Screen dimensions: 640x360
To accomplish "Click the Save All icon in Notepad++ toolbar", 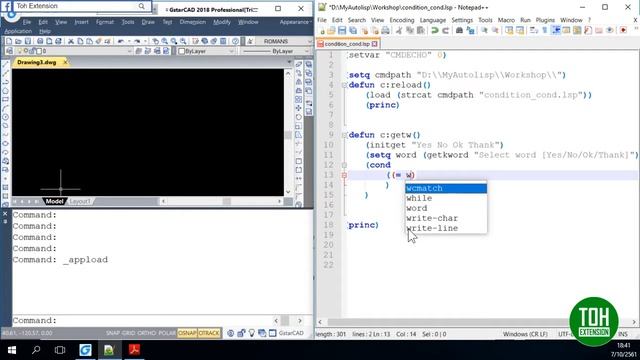I will pos(353,30).
